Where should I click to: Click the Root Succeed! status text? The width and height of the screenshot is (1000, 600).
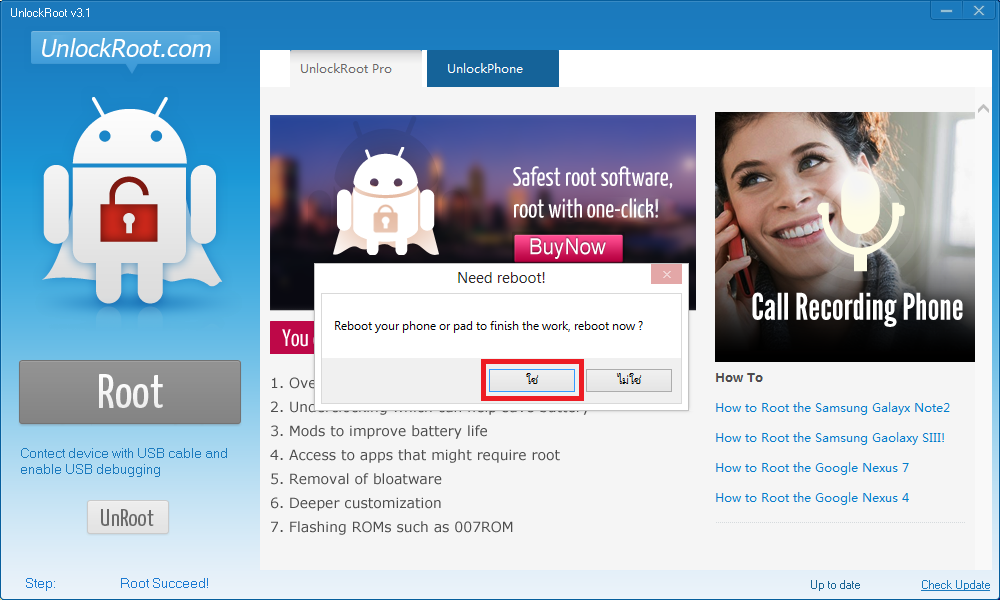click(165, 583)
